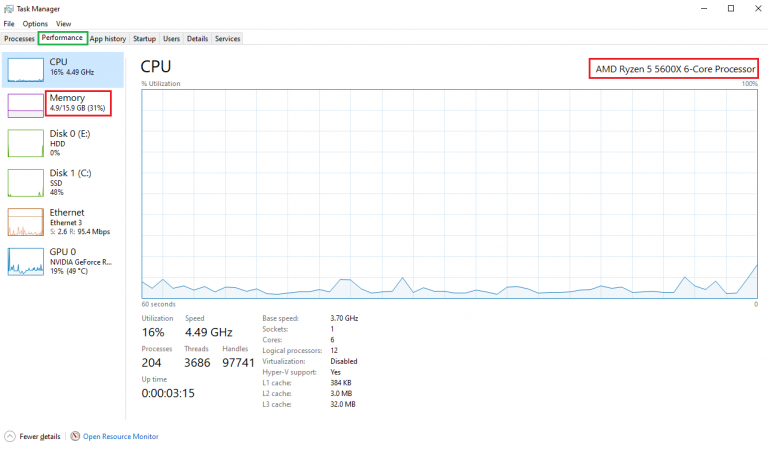Click the Open Resource Monitor link

120,436
